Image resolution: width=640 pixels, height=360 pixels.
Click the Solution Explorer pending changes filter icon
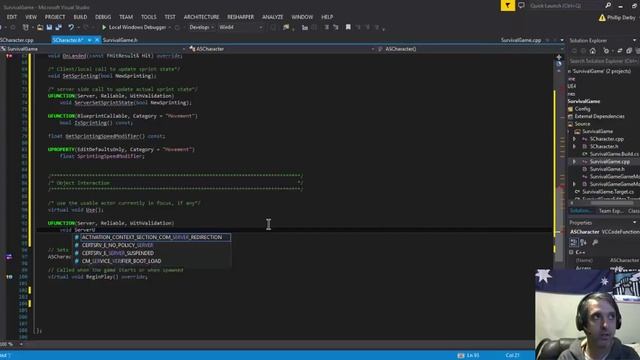(x=606, y=51)
